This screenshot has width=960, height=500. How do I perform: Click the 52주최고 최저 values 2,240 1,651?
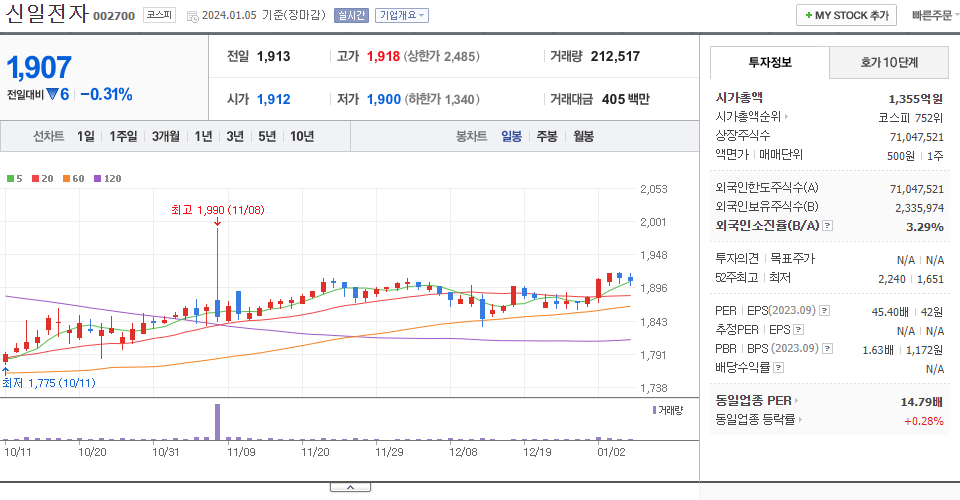(x=911, y=279)
